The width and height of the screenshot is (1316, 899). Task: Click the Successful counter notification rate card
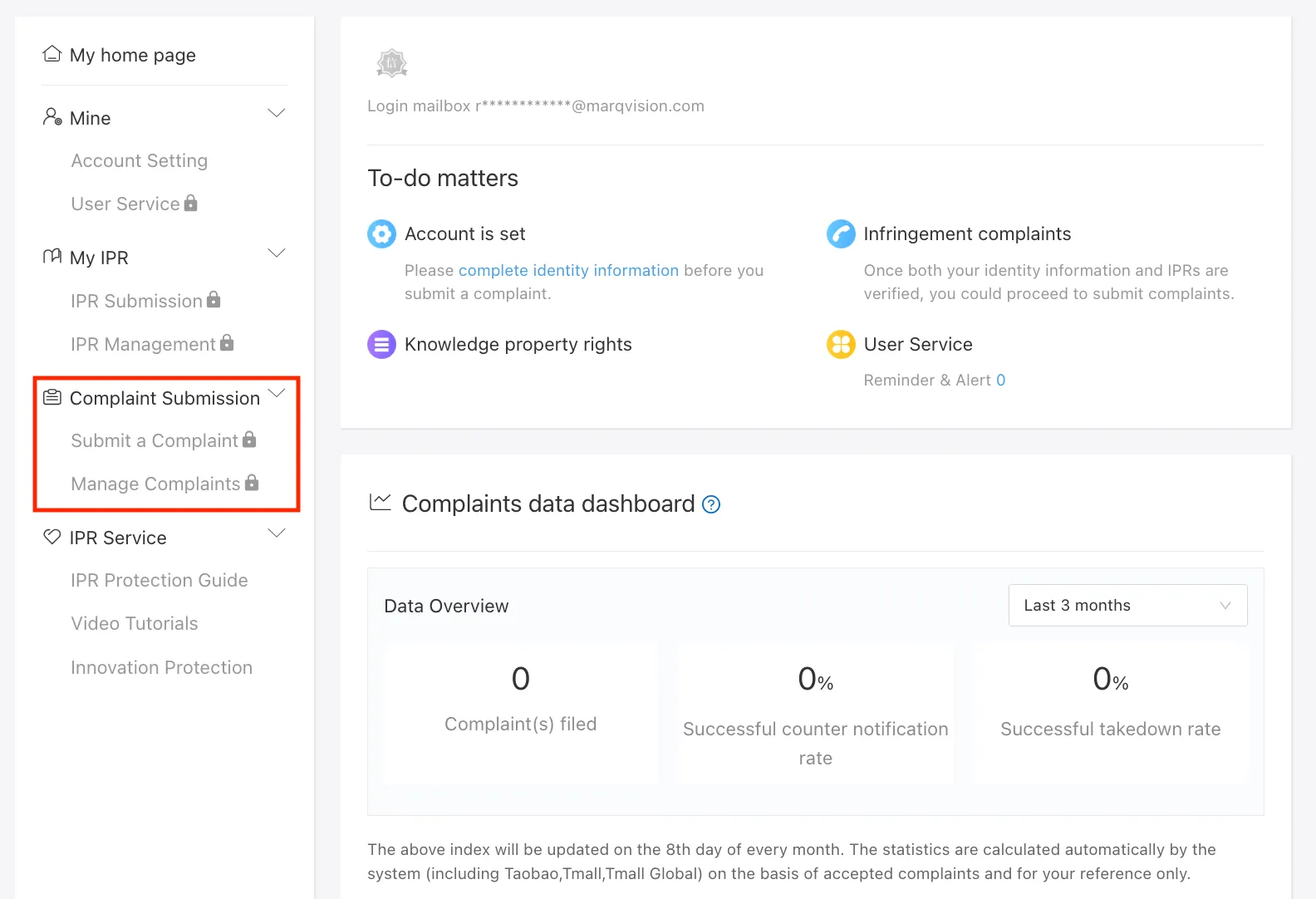(816, 712)
